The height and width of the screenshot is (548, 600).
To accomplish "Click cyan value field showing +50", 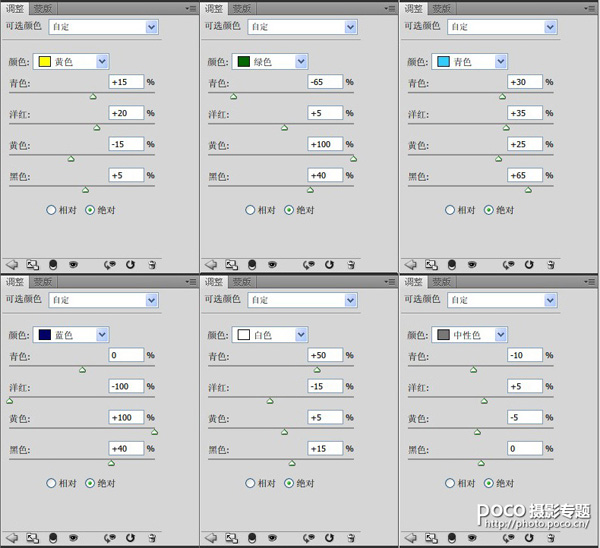I will click(x=325, y=355).
